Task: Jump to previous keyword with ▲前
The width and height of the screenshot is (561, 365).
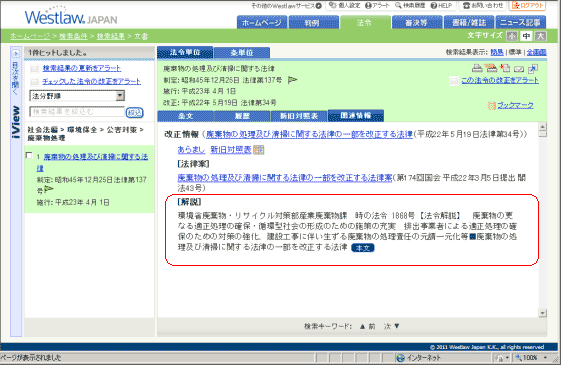Action: tap(368, 326)
